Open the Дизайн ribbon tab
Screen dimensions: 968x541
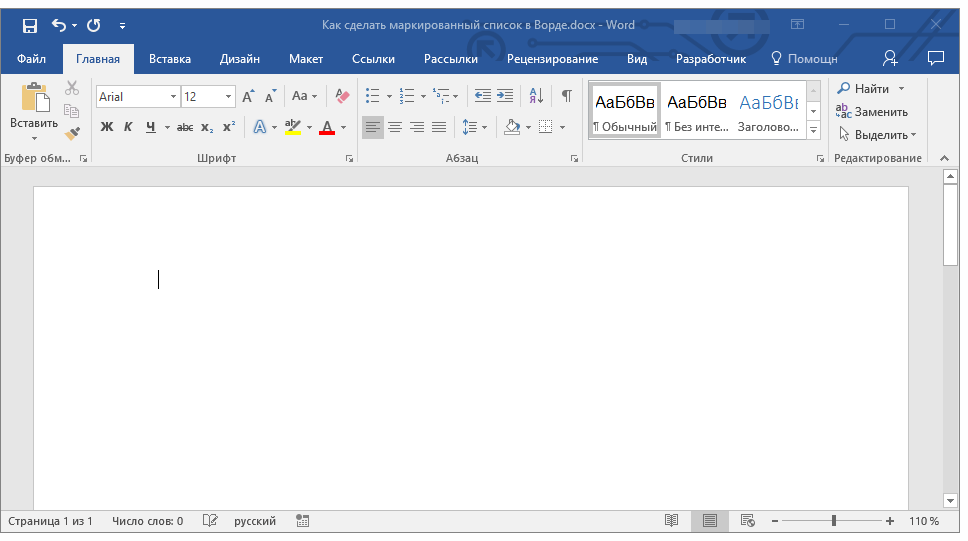pos(240,59)
